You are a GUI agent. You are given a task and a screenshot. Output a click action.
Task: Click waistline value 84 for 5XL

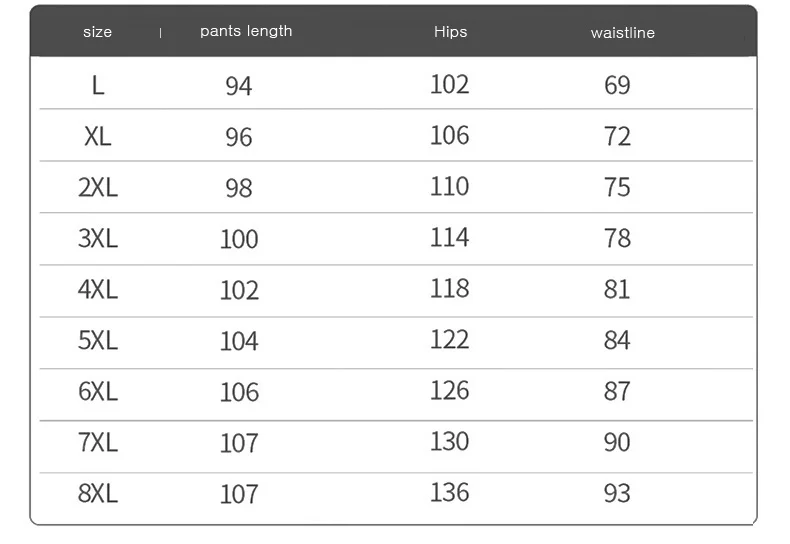pyautogui.click(x=617, y=340)
